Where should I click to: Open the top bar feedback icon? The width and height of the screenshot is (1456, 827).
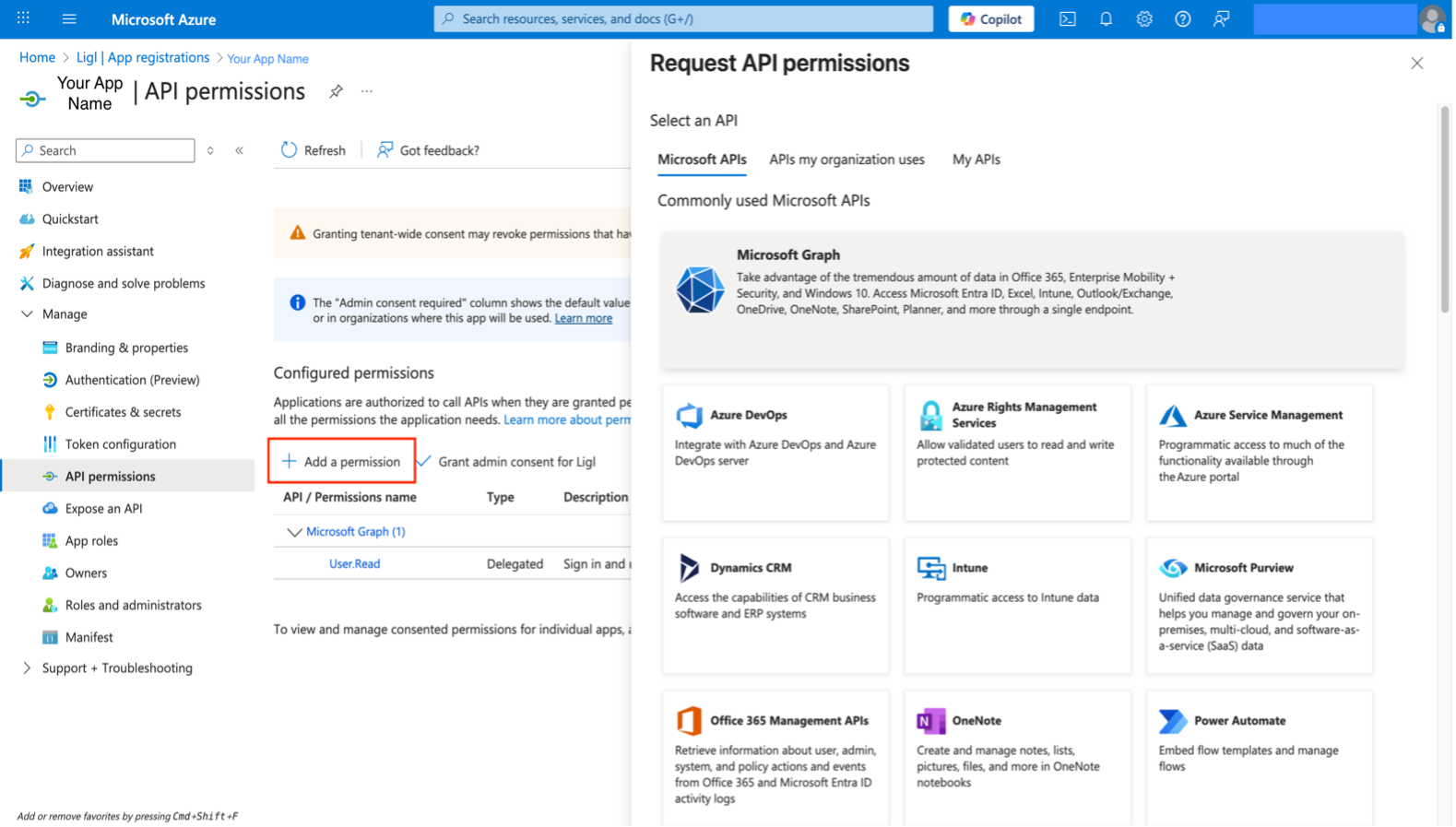(x=1222, y=18)
